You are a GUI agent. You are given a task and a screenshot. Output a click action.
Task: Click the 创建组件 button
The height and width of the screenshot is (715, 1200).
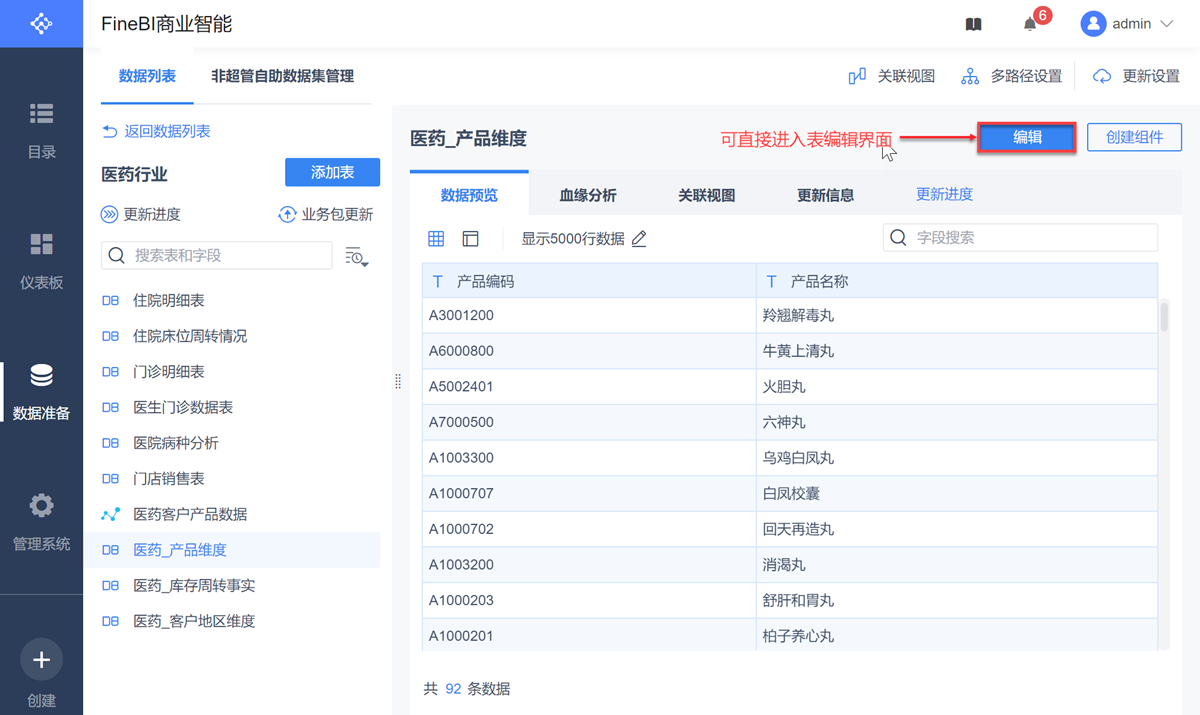pos(1134,138)
